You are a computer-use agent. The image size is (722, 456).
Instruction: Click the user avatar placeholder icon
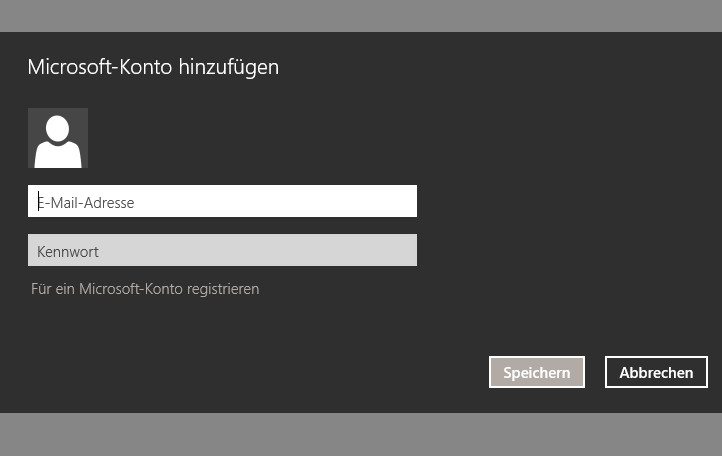[x=58, y=138]
